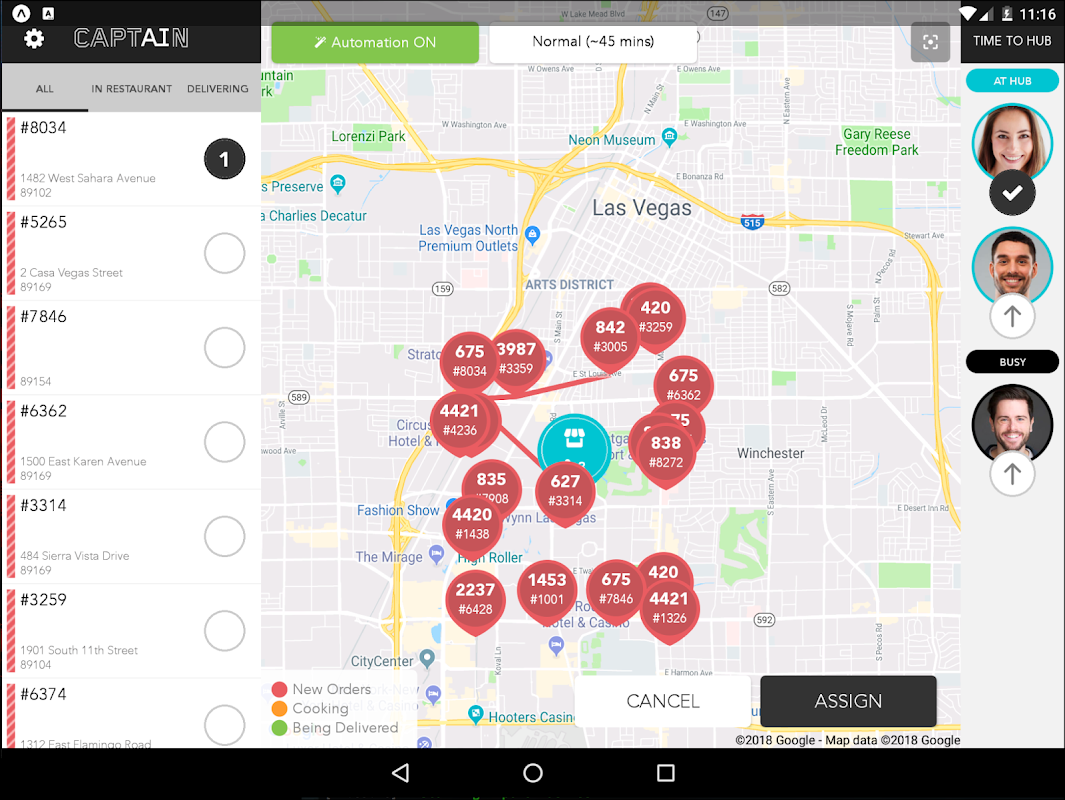Select the second at-hub driver avatar

(x=1012, y=266)
